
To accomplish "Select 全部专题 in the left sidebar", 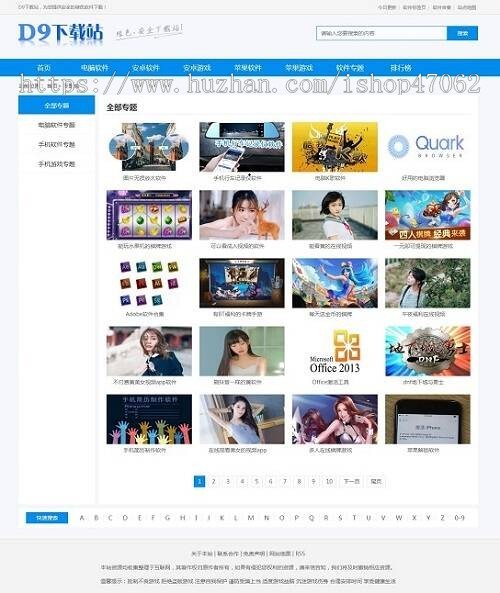I will [56, 105].
